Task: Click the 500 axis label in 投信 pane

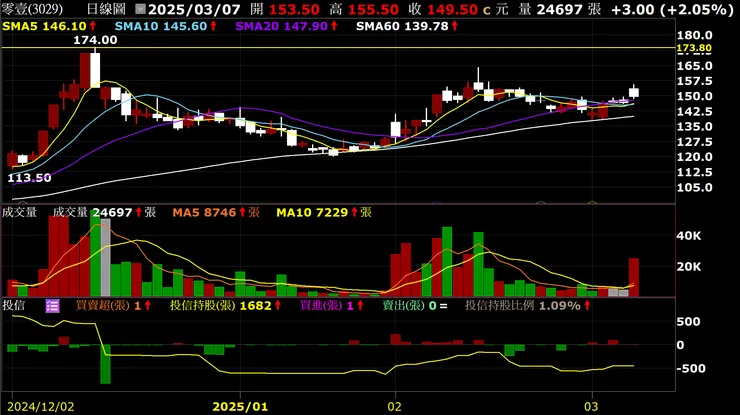Action: [x=688, y=322]
